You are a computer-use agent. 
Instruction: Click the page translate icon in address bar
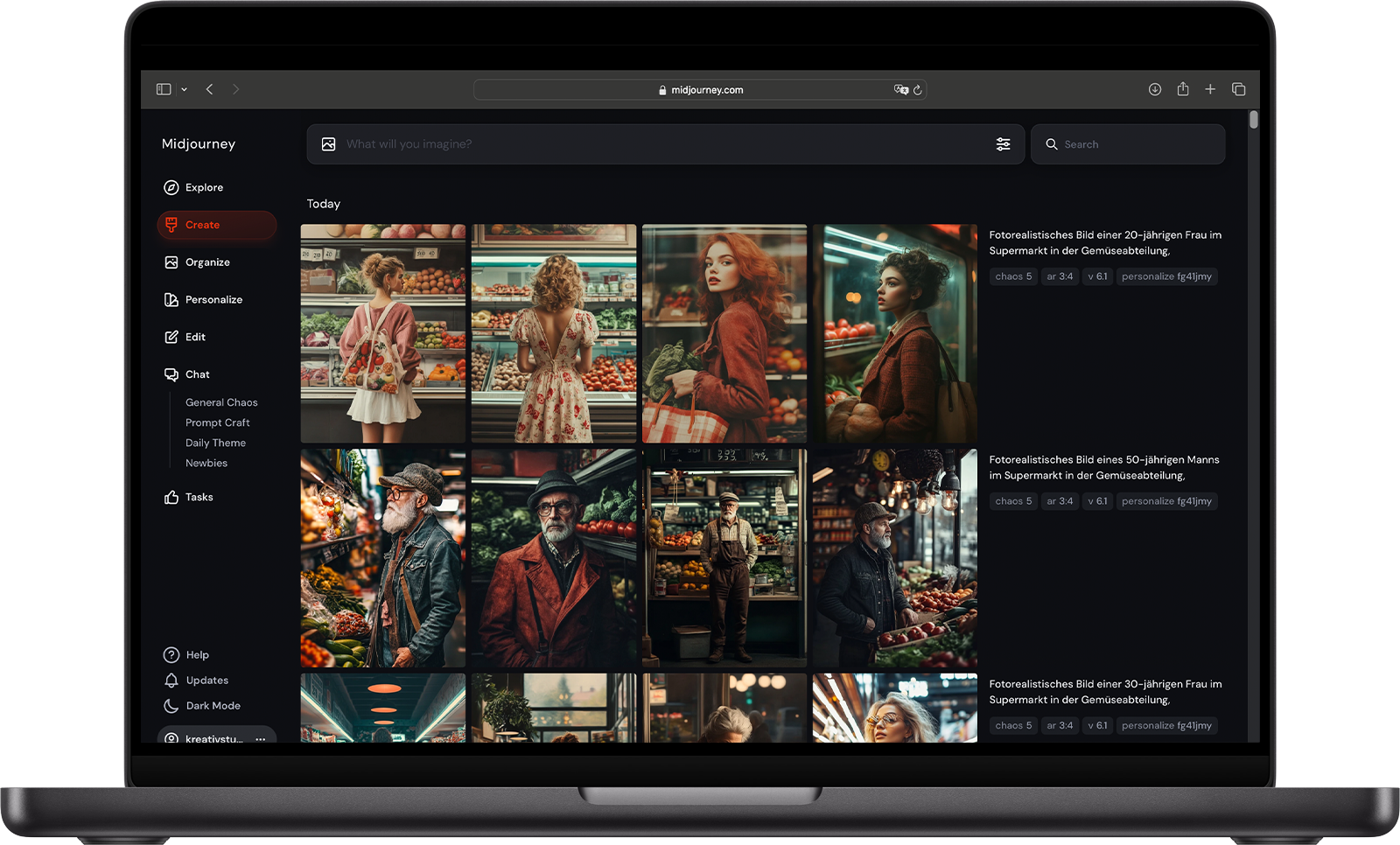click(x=900, y=89)
